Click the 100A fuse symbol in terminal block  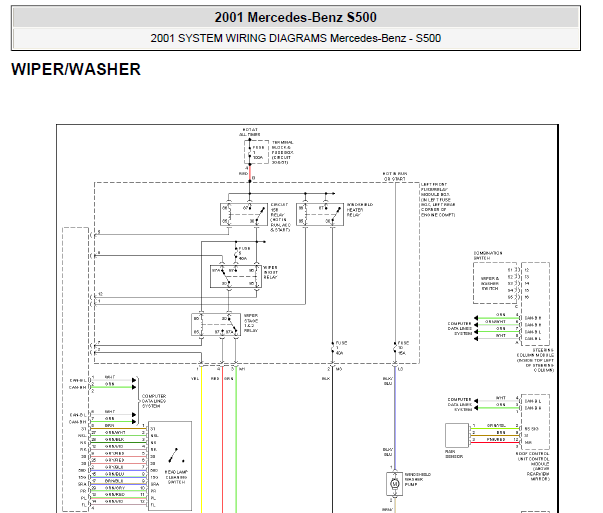pos(250,152)
